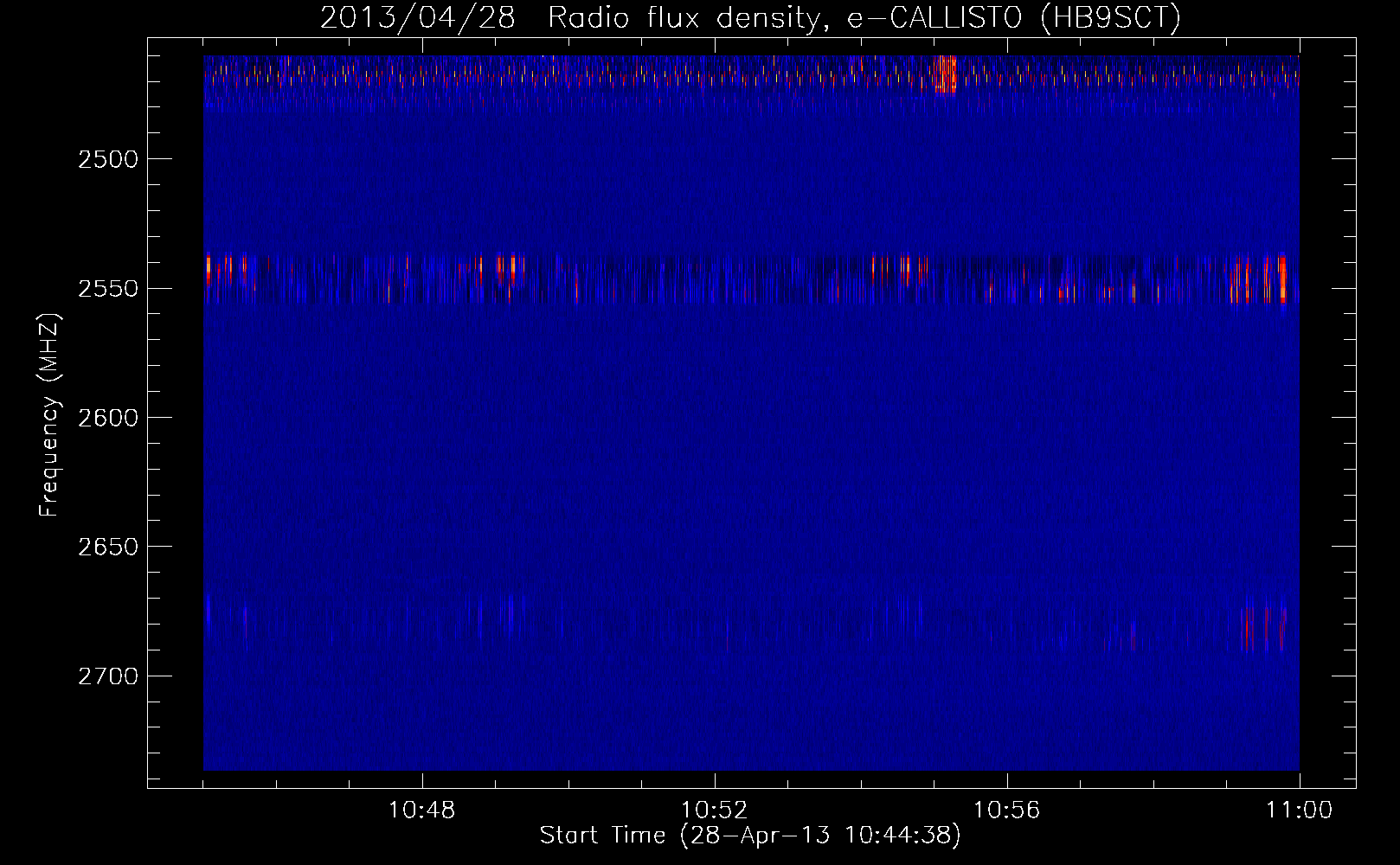Click the 2650 frequency axis label
This screenshot has width=1400, height=865.
coord(107,547)
